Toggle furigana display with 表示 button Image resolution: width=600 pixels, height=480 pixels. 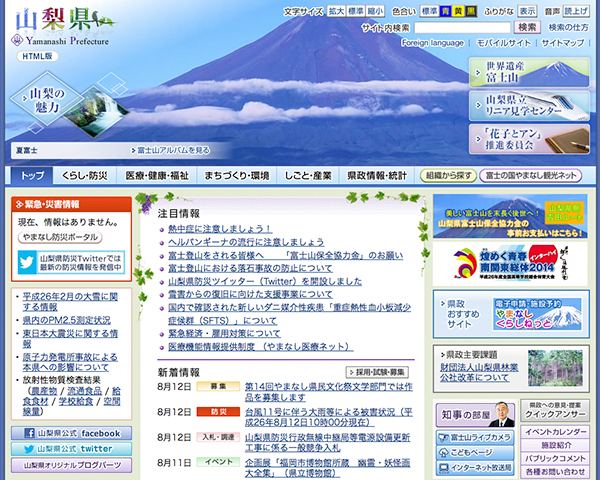coord(527,11)
